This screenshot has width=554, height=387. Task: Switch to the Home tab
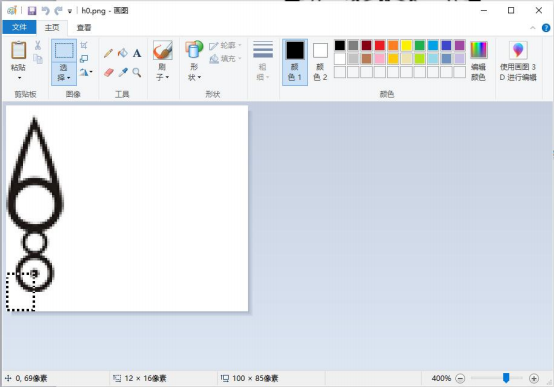(x=52, y=27)
